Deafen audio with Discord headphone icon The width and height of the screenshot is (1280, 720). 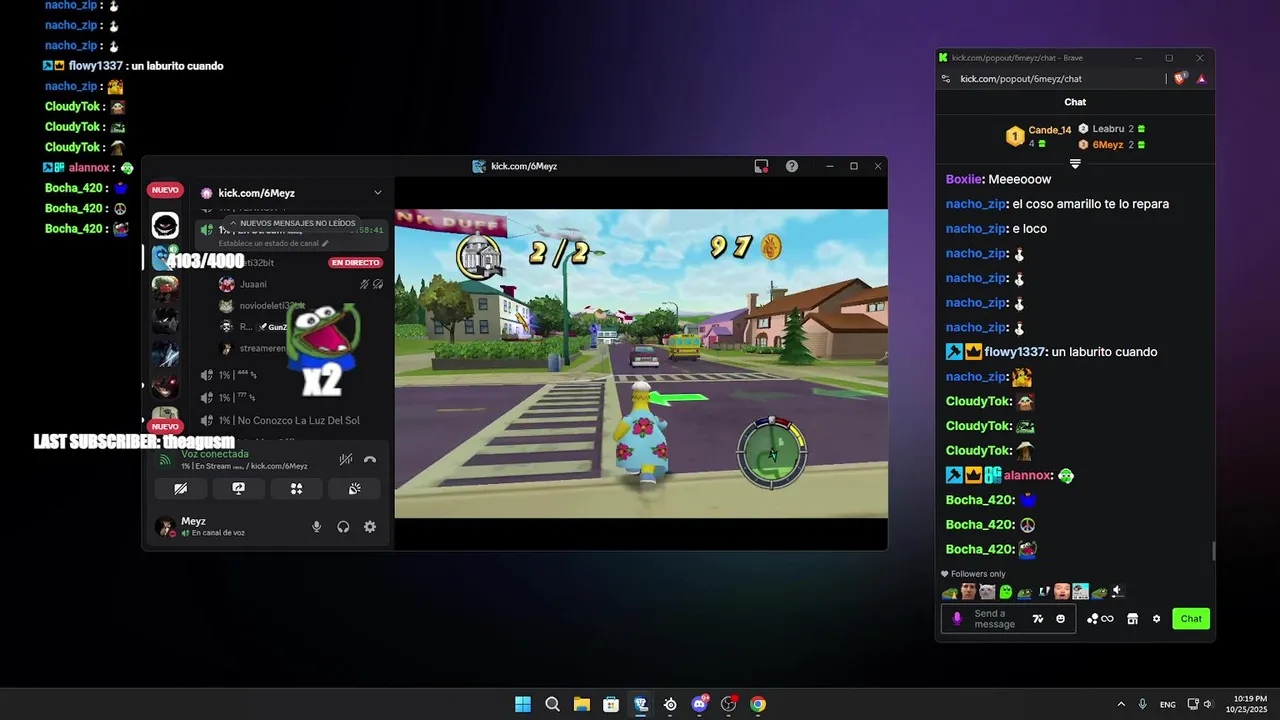click(x=343, y=527)
